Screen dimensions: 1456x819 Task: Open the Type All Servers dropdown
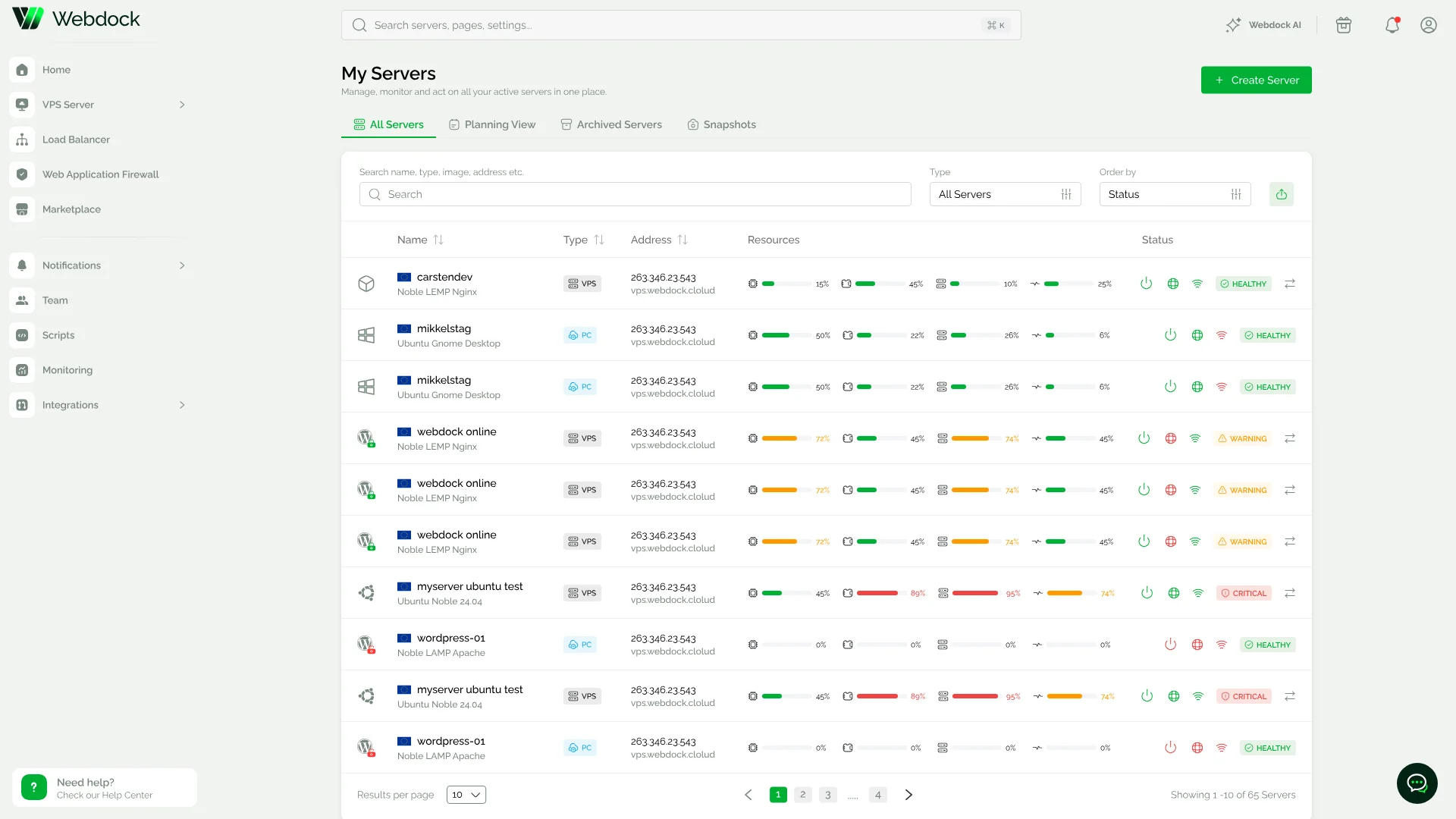pos(1005,194)
